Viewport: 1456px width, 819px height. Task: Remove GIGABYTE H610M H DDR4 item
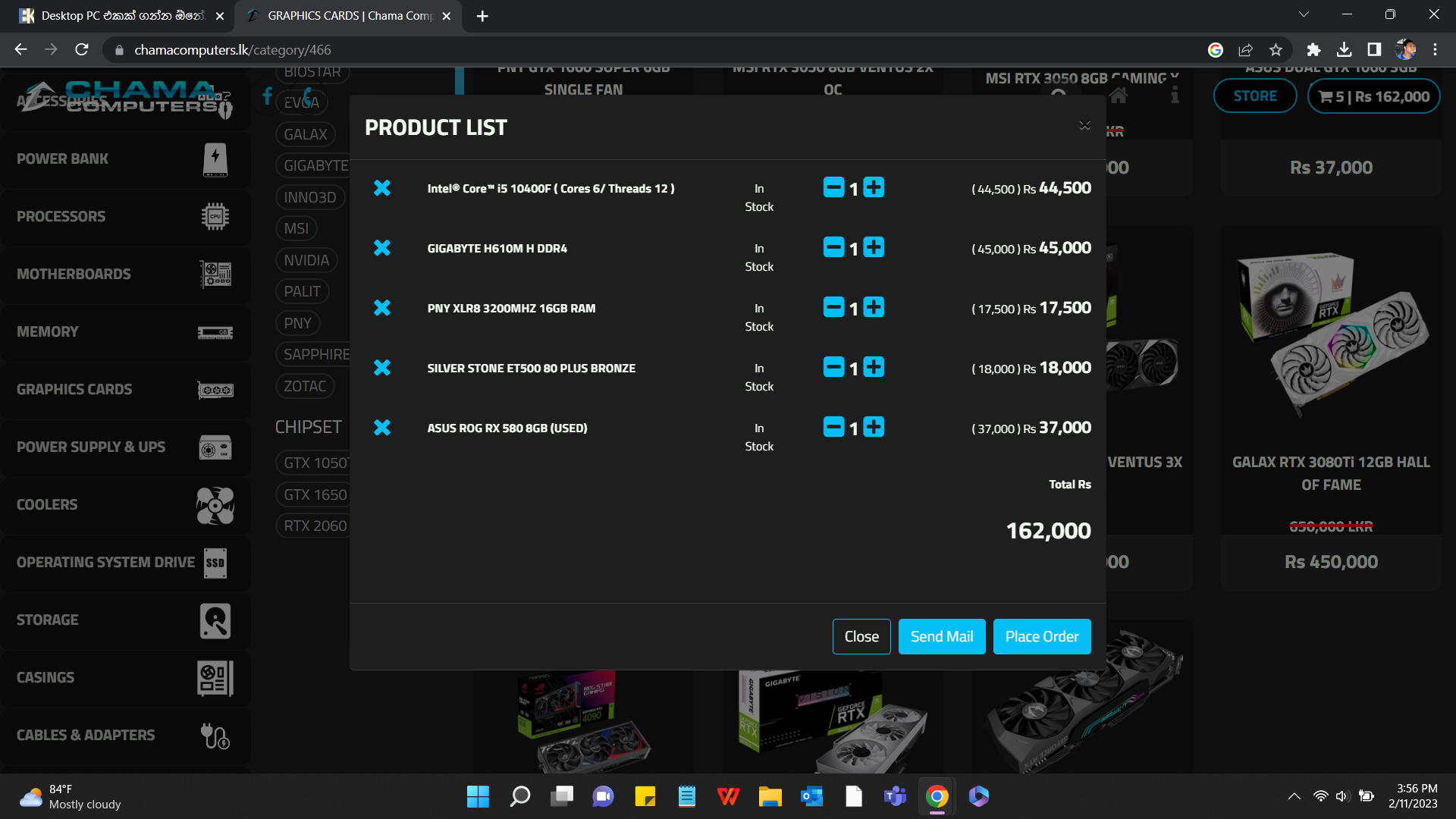click(x=382, y=247)
